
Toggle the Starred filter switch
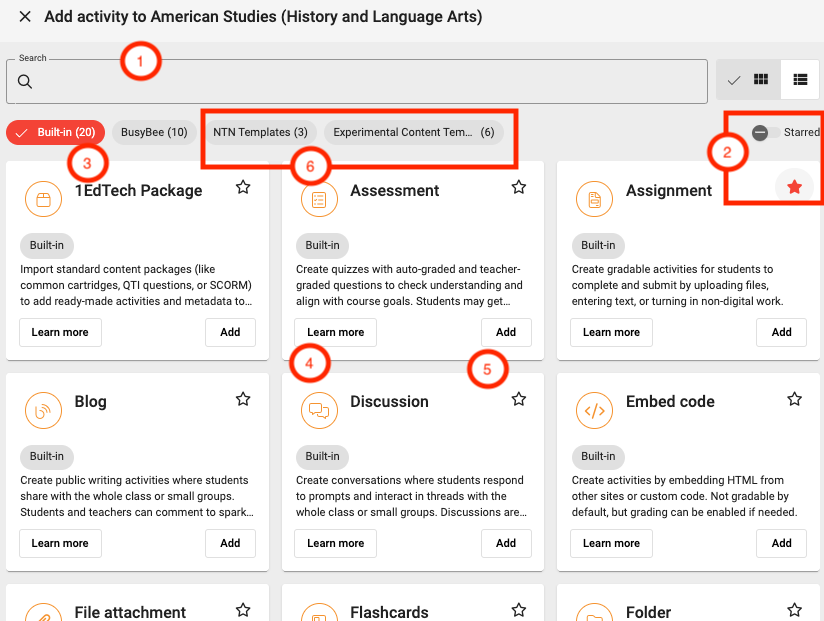pyautogui.click(x=766, y=132)
